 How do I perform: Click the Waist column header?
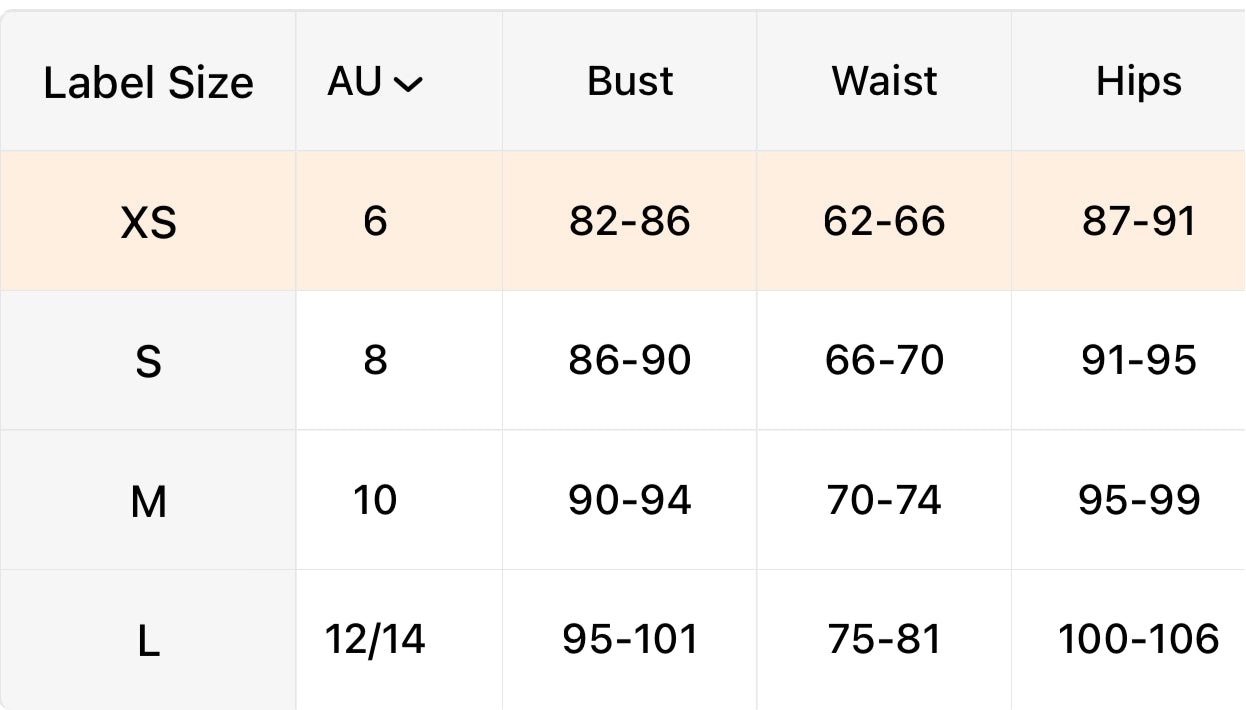click(885, 81)
